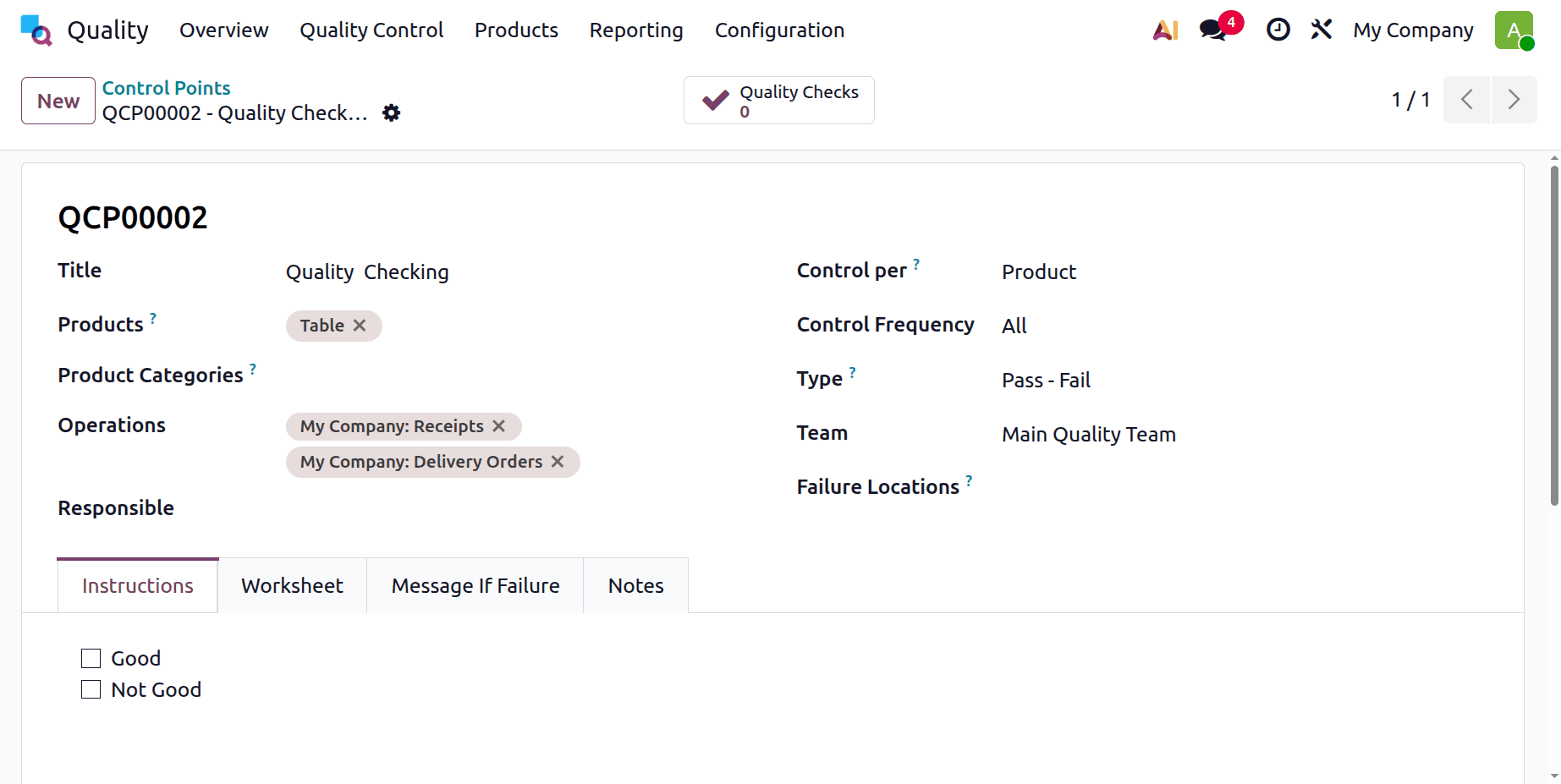1561x784 pixels.
Task: Click the New button
Action: (x=58, y=101)
